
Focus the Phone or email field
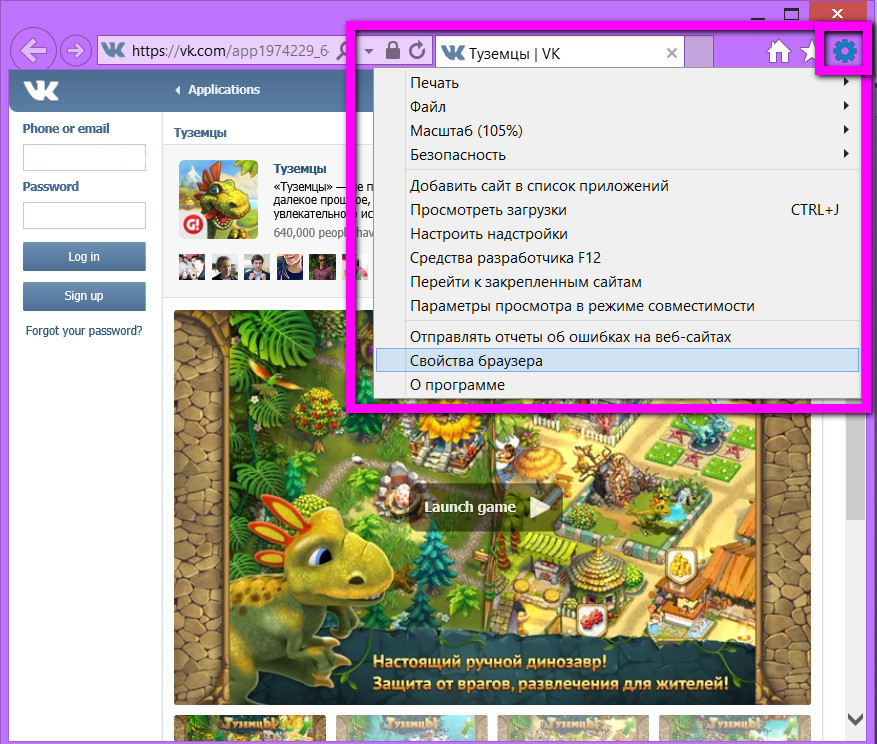tap(84, 157)
